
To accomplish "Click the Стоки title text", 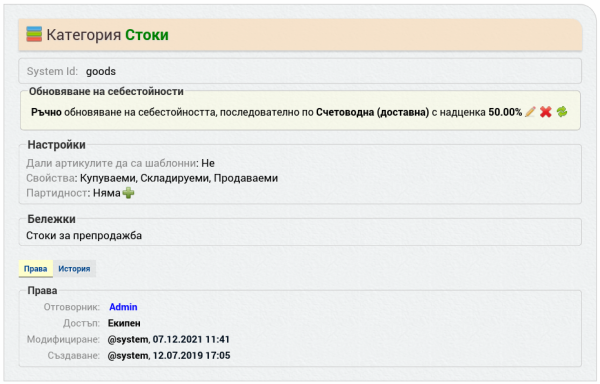I will coord(147,35).
